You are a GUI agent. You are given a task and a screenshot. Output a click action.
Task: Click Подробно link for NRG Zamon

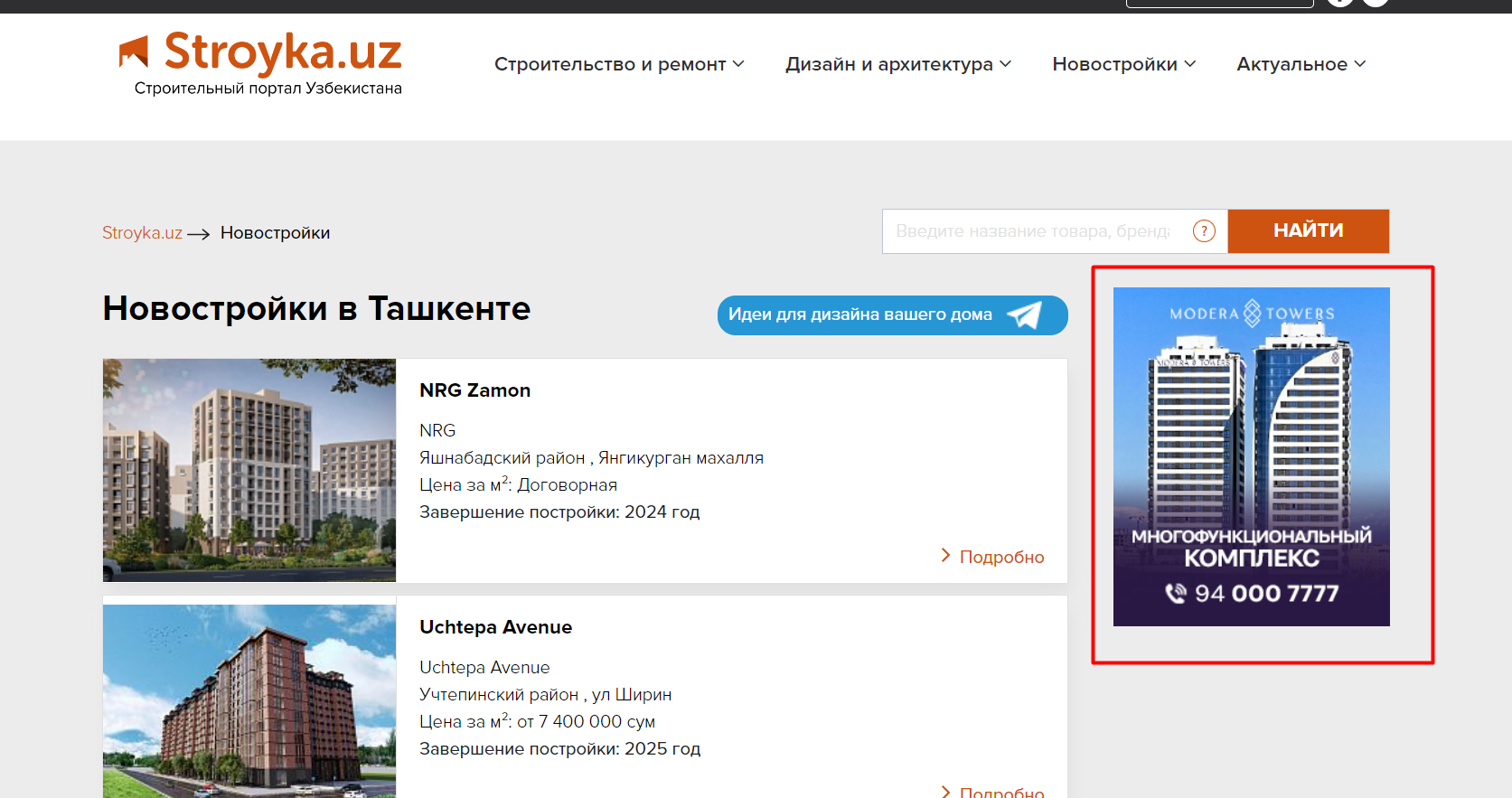[x=1001, y=558]
